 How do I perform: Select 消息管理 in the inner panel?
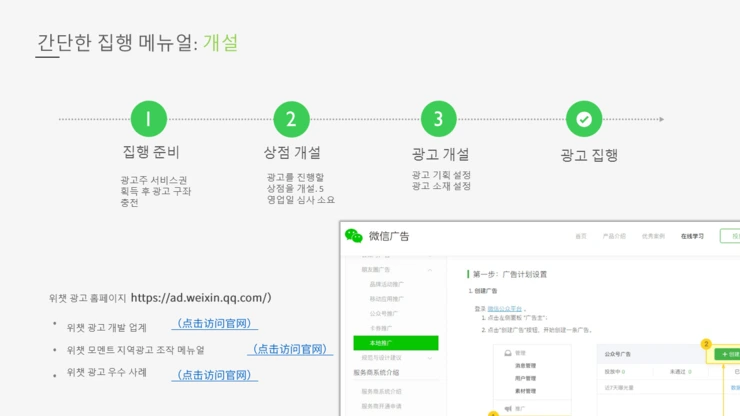point(525,365)
